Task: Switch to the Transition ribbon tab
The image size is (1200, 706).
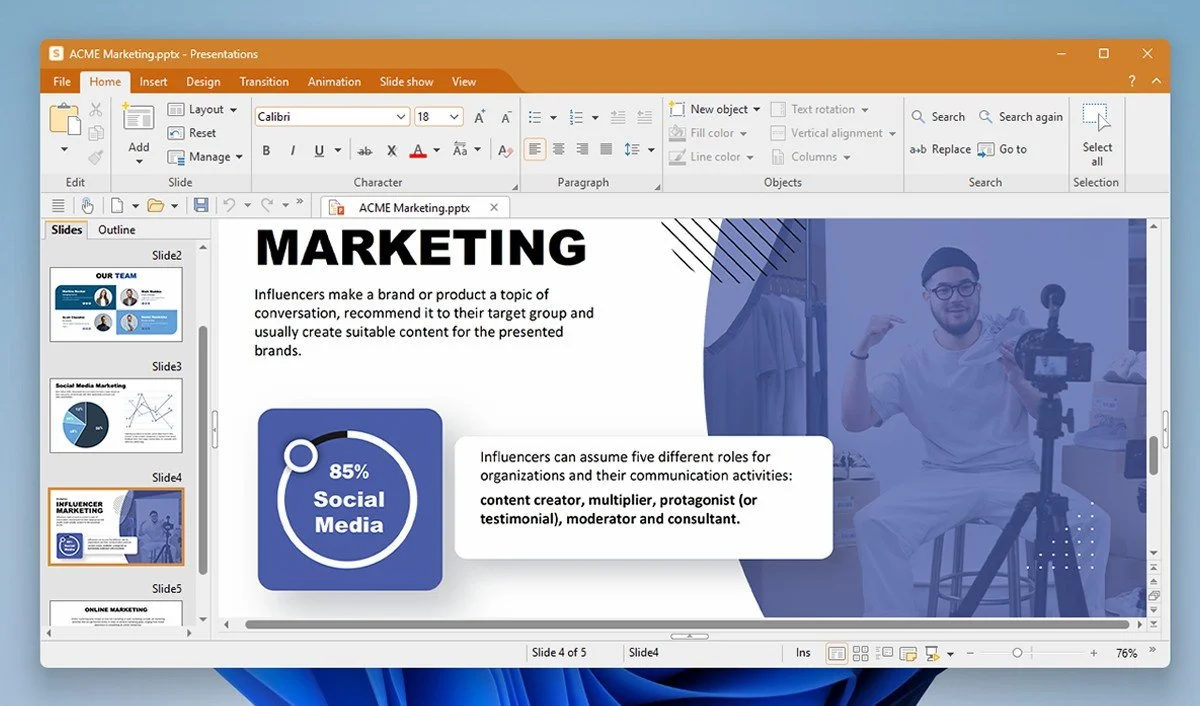Action: [x=264, y=82]
